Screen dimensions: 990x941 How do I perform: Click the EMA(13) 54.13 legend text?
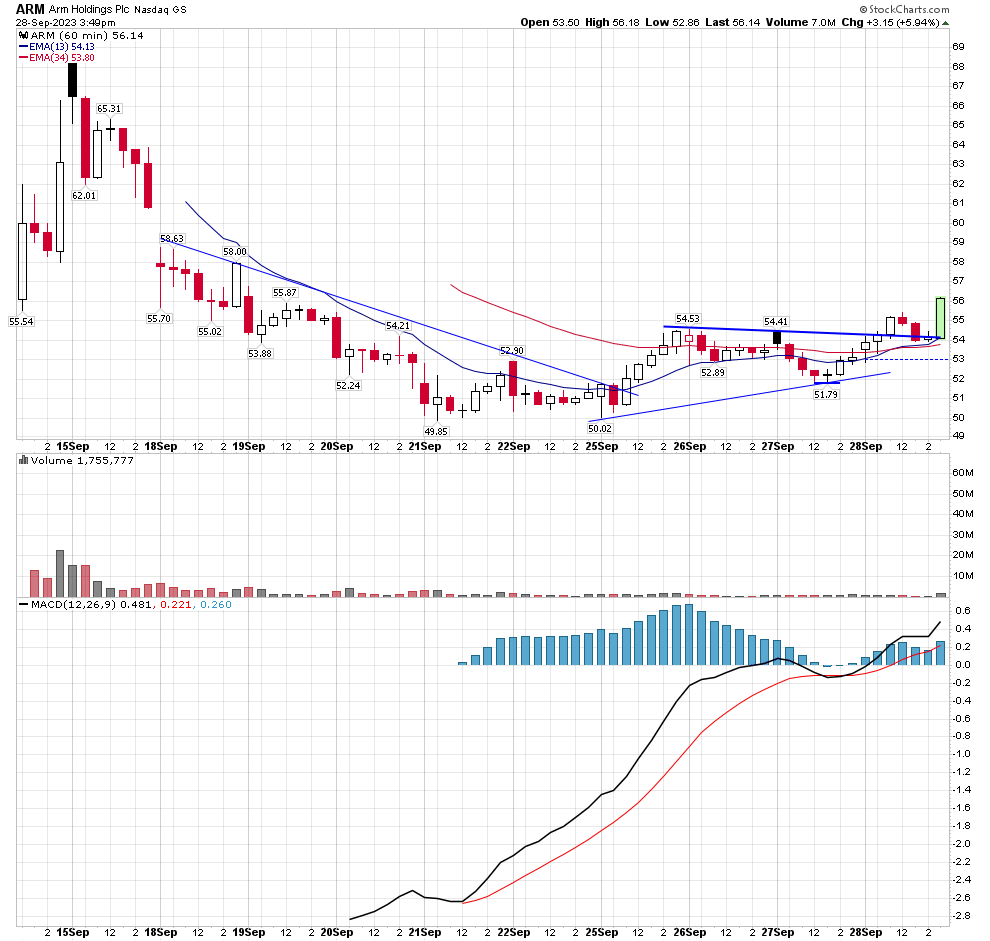[x=62, y=47]
